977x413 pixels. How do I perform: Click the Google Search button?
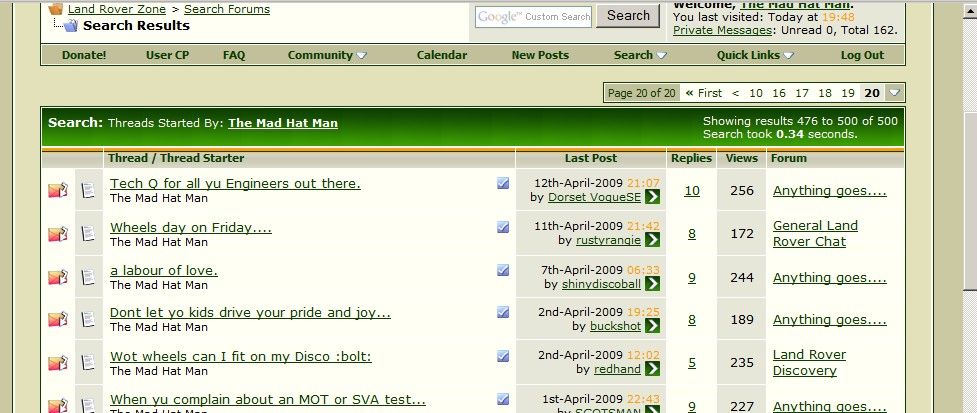pos(628,16)
